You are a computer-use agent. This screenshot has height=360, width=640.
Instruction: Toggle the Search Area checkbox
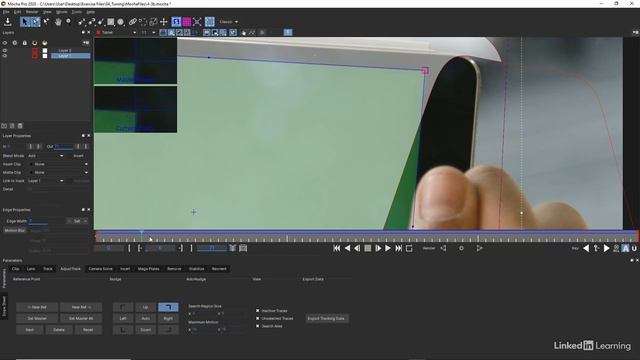(258, 326)
